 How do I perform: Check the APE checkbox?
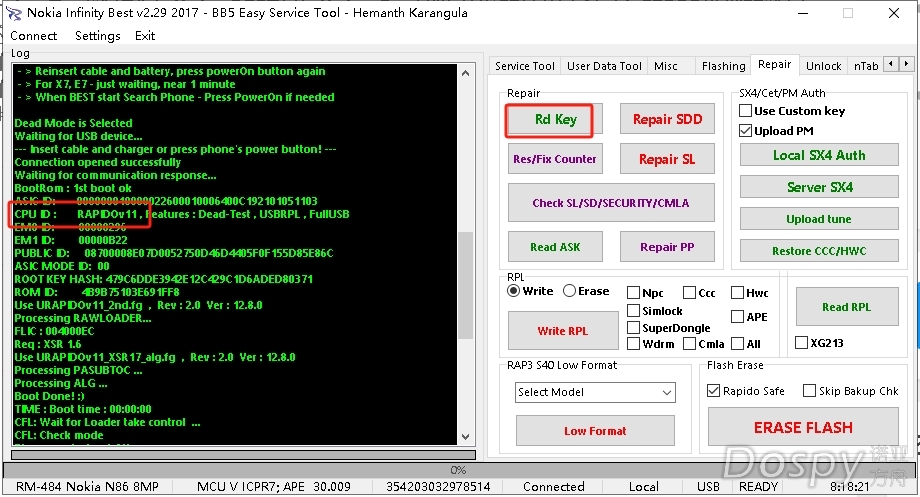(x=749, y=317)
